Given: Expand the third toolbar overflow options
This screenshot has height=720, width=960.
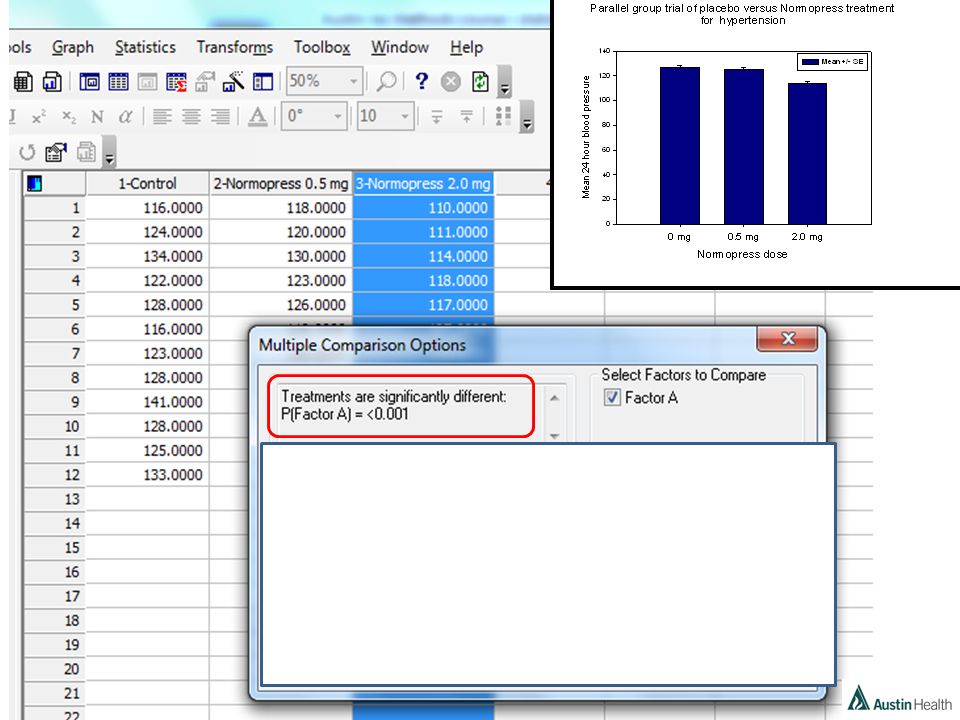Looking at the screenshot, I should pyautogui.click(x=109, y=152).
